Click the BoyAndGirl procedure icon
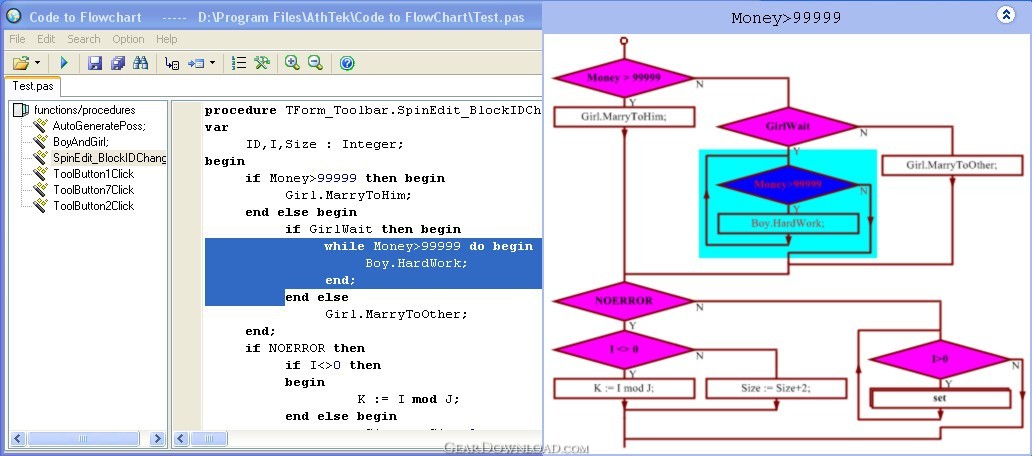Viewport: 1032px width, 456px height. 41,141
